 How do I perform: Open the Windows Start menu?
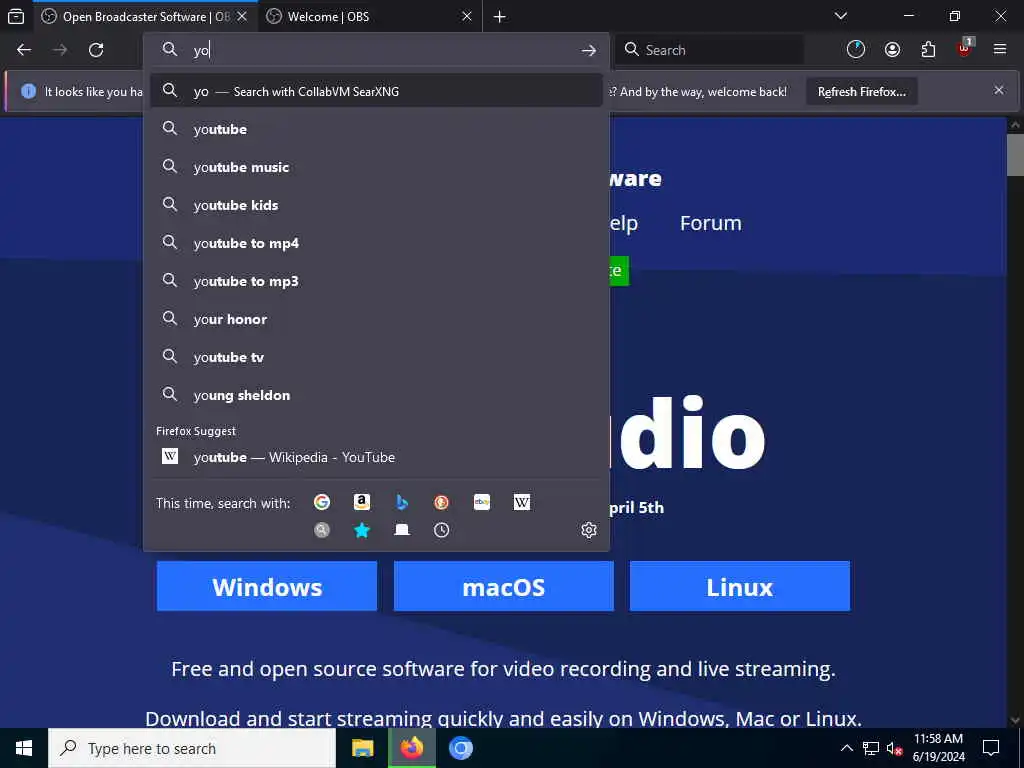pos(24,748)
